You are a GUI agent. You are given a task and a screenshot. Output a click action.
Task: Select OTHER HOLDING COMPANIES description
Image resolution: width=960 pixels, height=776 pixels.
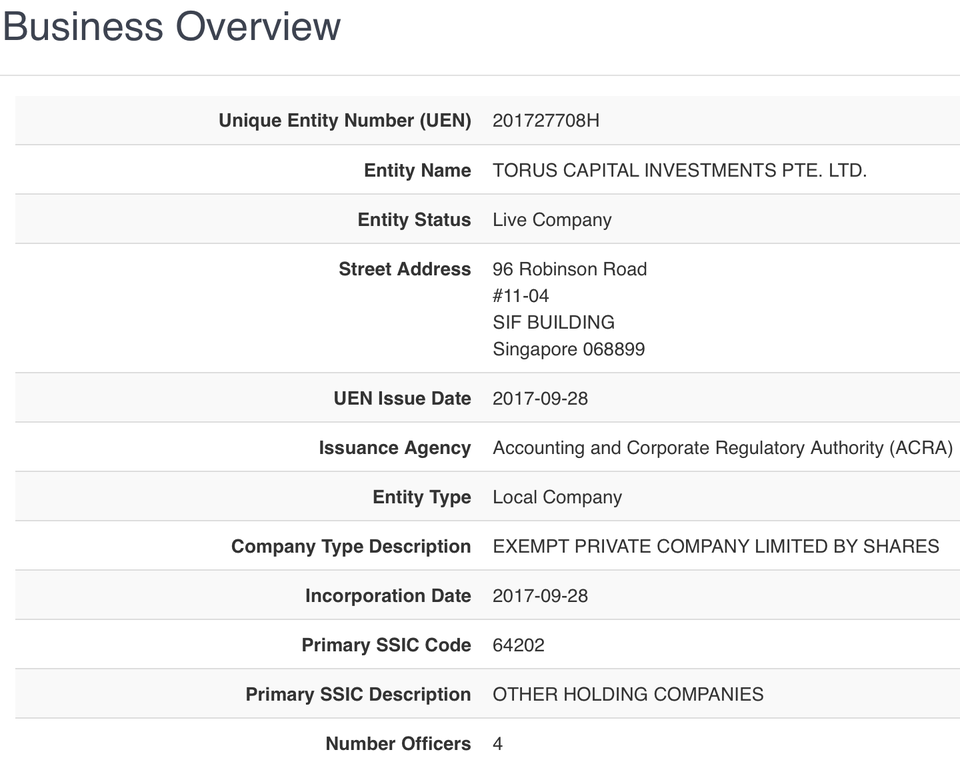coord(628,695)
